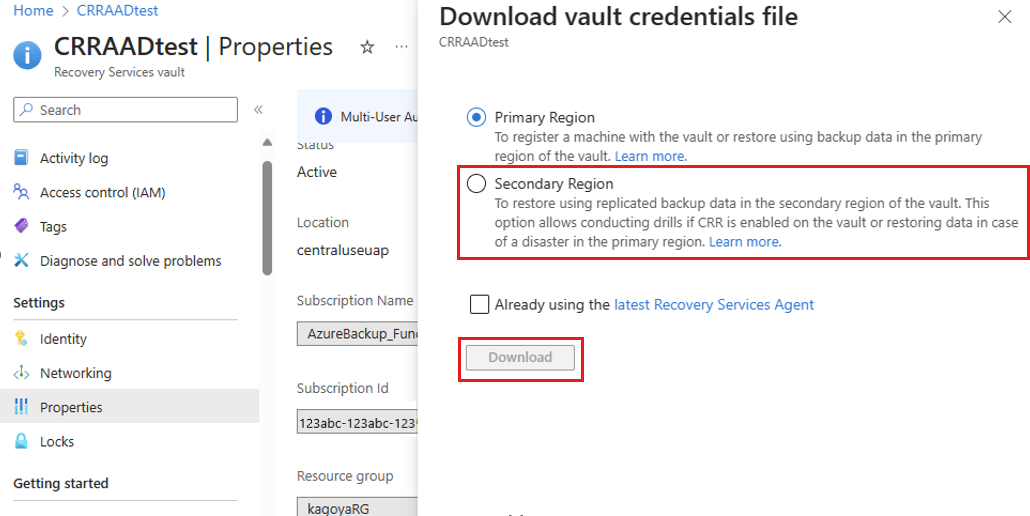Click the sidebar scroll up arrow
This screenshot has height=516, width=1030.
click(x=267, y=142)
